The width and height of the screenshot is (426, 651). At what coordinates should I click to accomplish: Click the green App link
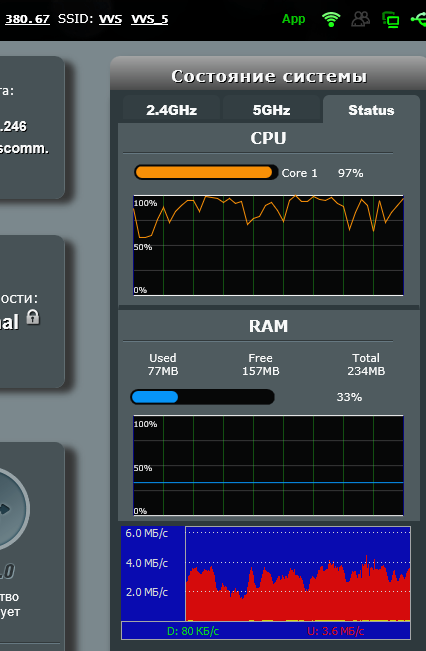coord(294,19)
